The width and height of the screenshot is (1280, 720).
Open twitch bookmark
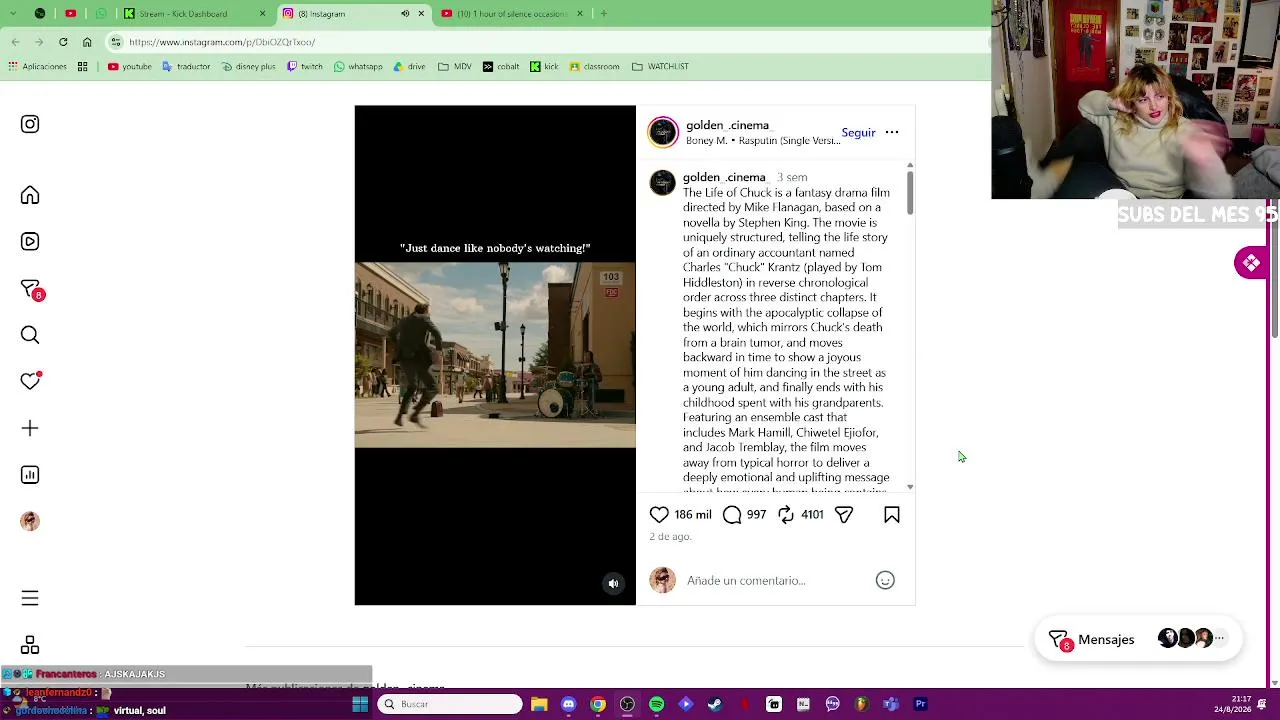305,67
